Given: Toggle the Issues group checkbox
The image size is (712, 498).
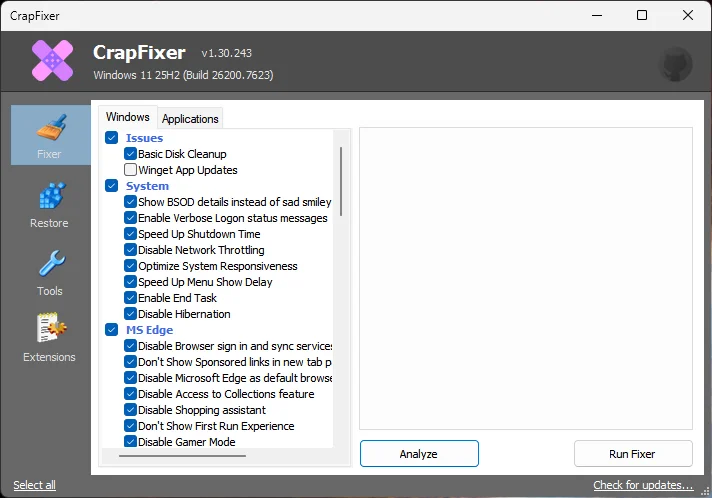Looking at the screenshot, I should [112, 138].
